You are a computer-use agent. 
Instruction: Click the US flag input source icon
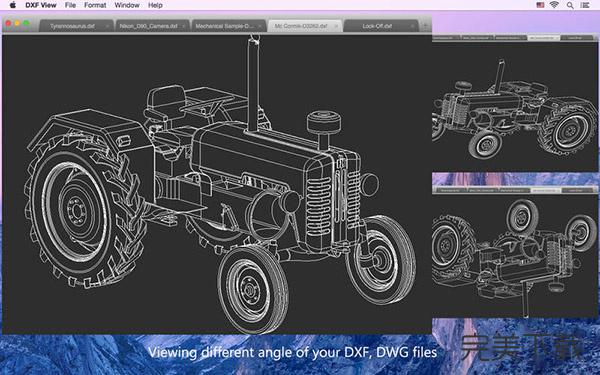click(x=540, y=5)
